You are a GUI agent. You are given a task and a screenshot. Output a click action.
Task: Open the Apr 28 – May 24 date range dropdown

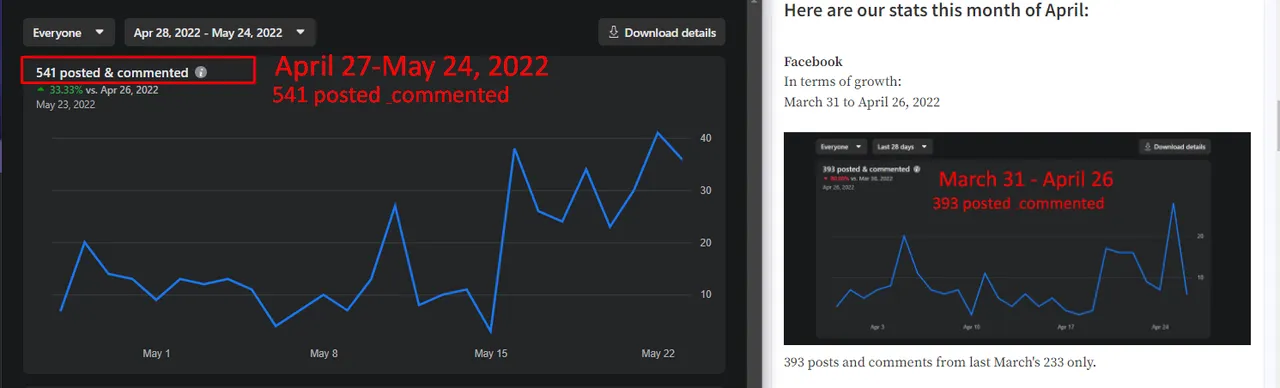pyautogui.click(x=220, y=32)
